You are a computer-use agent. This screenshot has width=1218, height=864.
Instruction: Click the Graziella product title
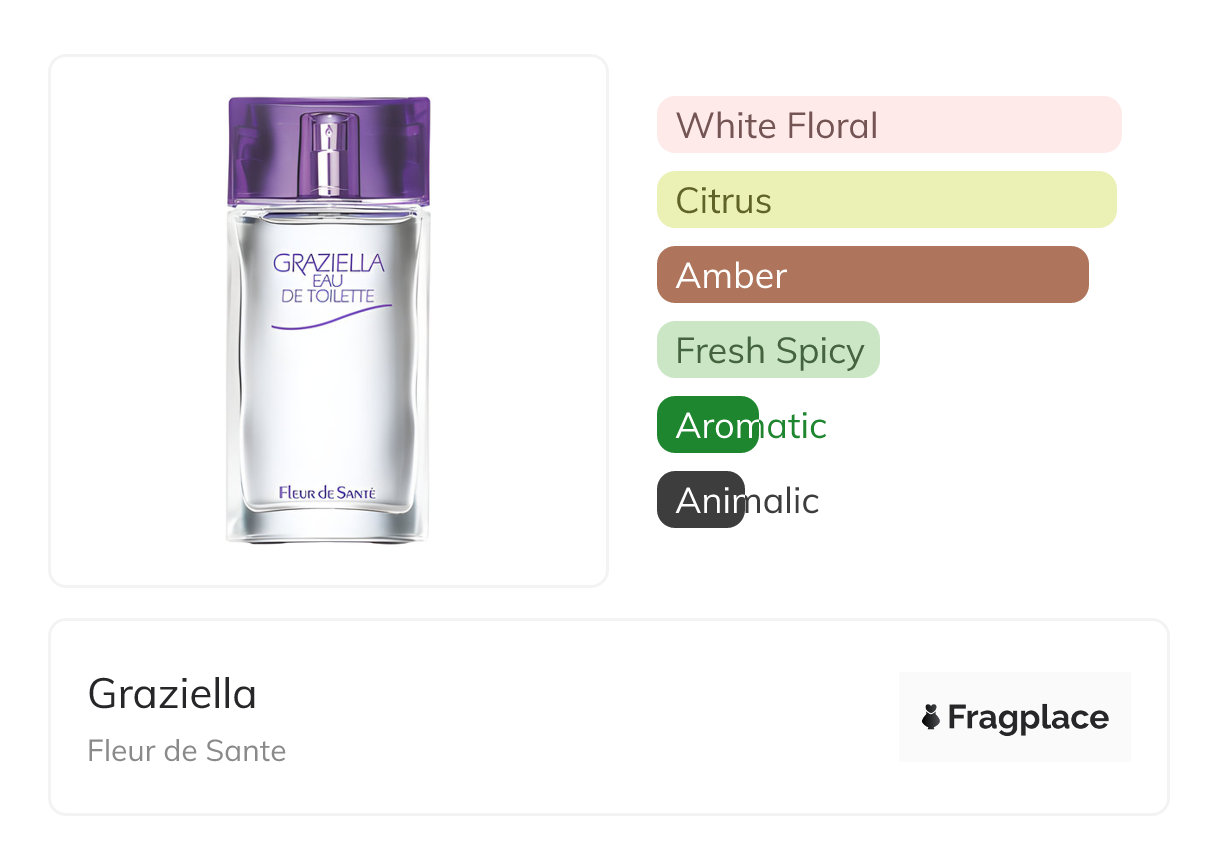[x=172, y=693]
